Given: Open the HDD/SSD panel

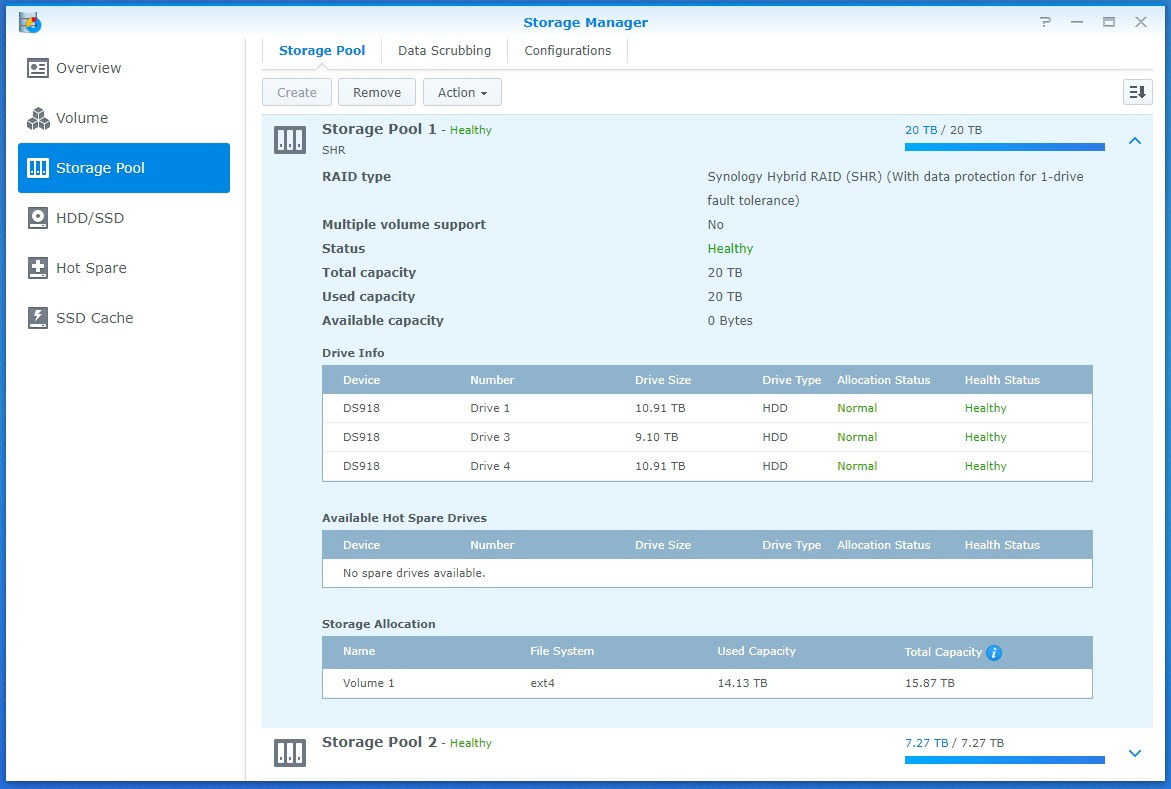Looking at the screenshot, I should coord(38,218).
